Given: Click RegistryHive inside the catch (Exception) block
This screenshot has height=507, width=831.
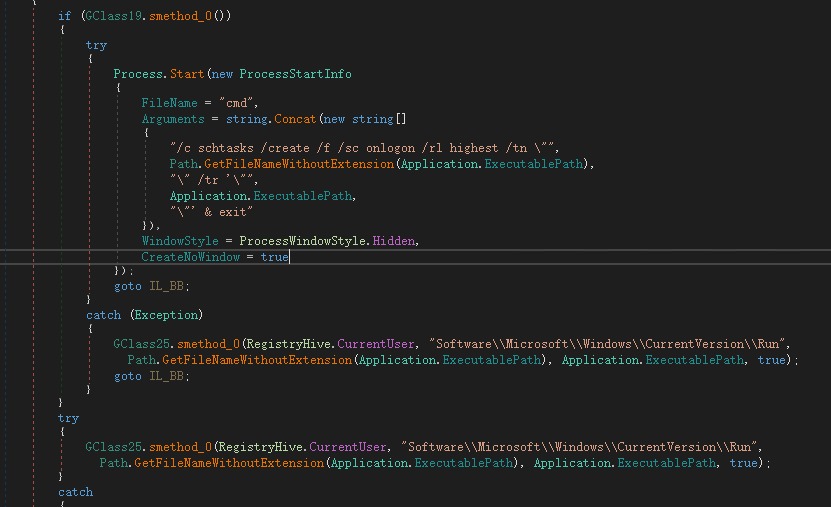Looking at the screenshot, I should pyautogui.click(x=288, y=344).
